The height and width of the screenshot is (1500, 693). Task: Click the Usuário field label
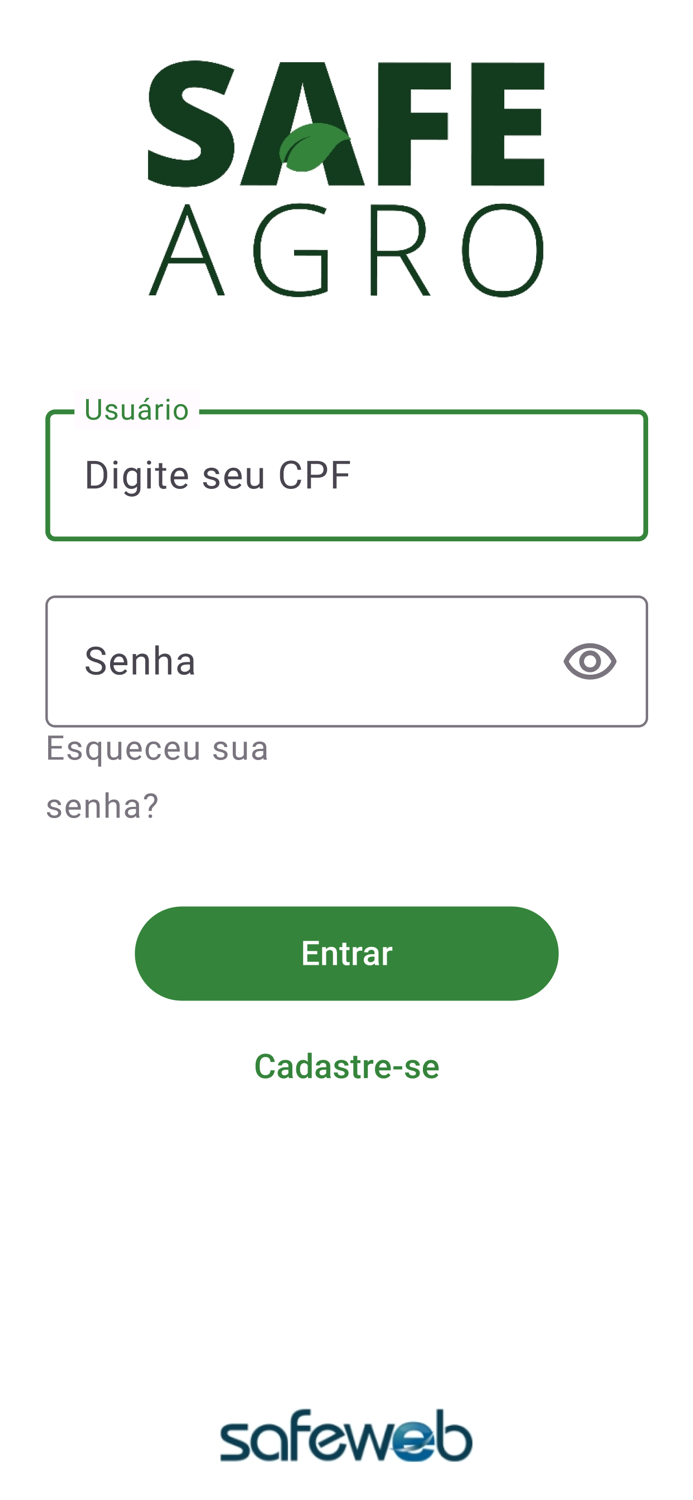pyautogui.click(x=137, y=408)
